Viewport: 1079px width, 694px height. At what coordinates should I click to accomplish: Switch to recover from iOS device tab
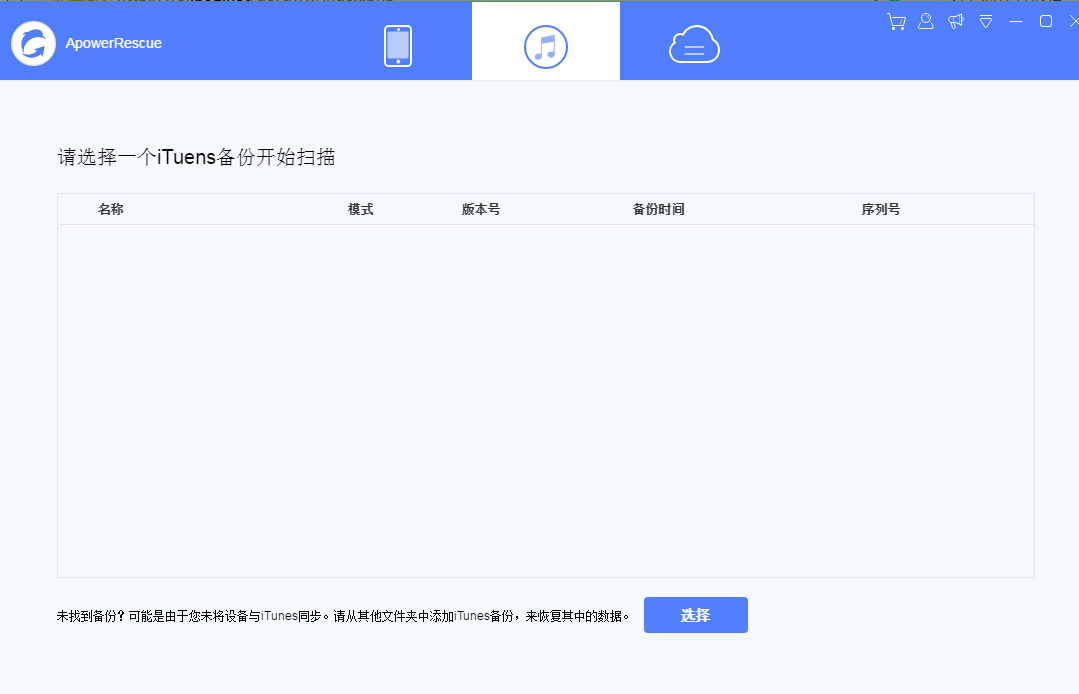point(398,46)
